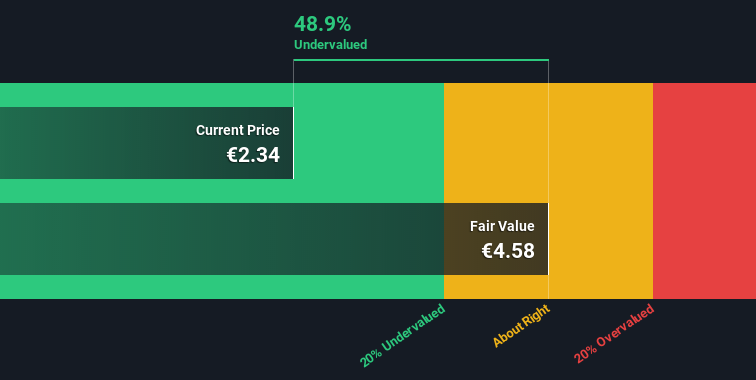Click the red overvalued zone
Viewport: 756px width, 380px height.
point(704,191)
